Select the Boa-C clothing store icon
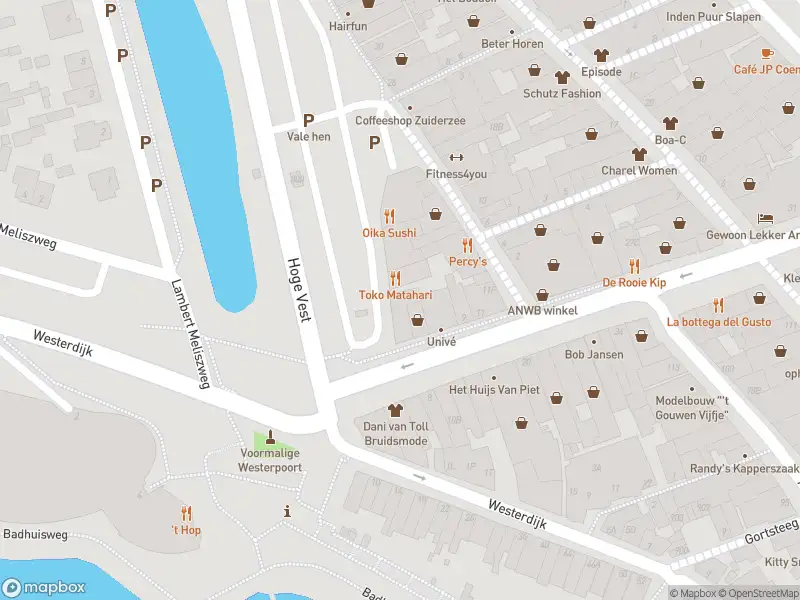Screen dimensions: 800x600 click(x=670, y=123)
